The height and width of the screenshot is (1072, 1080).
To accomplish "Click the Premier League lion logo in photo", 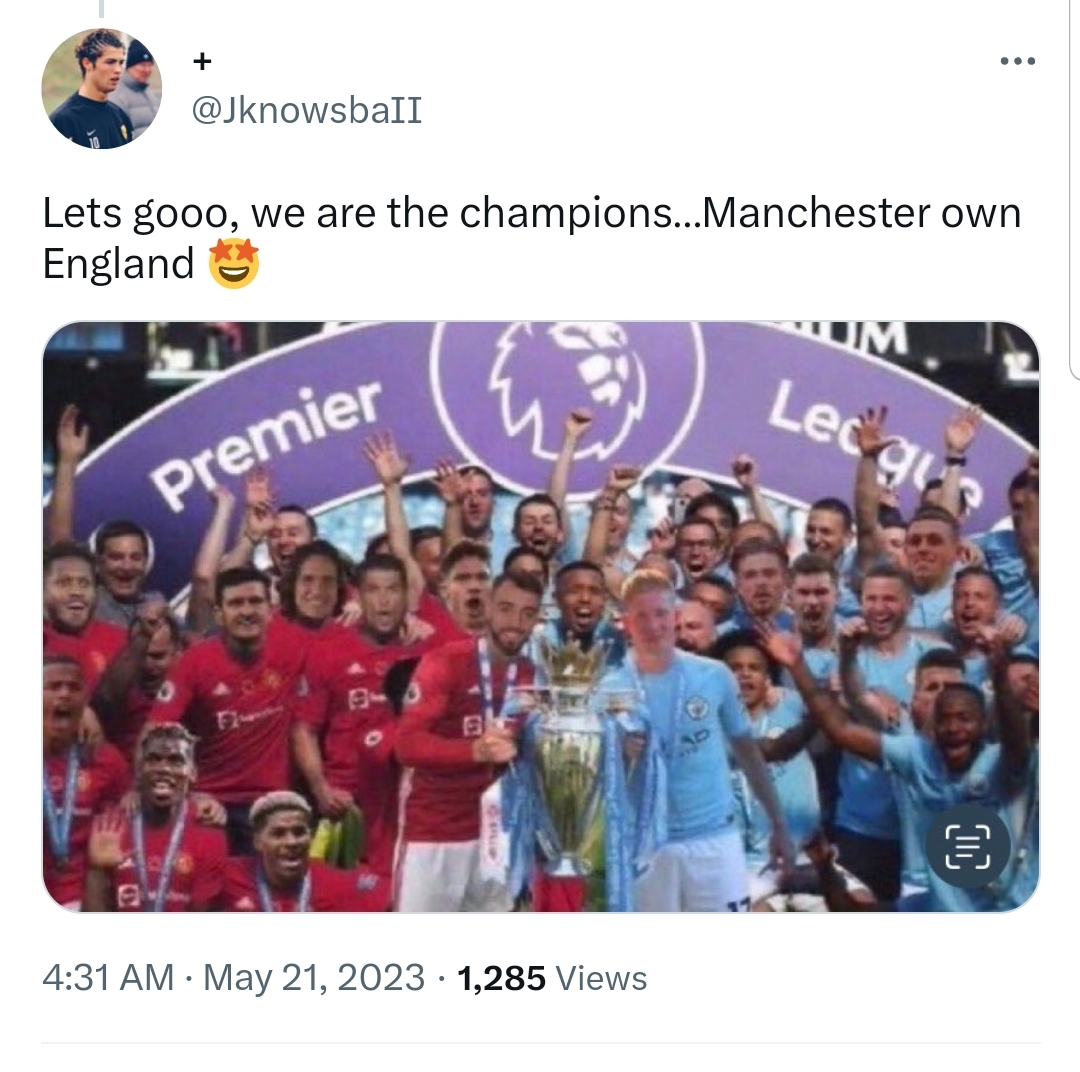I will point(567,391).
